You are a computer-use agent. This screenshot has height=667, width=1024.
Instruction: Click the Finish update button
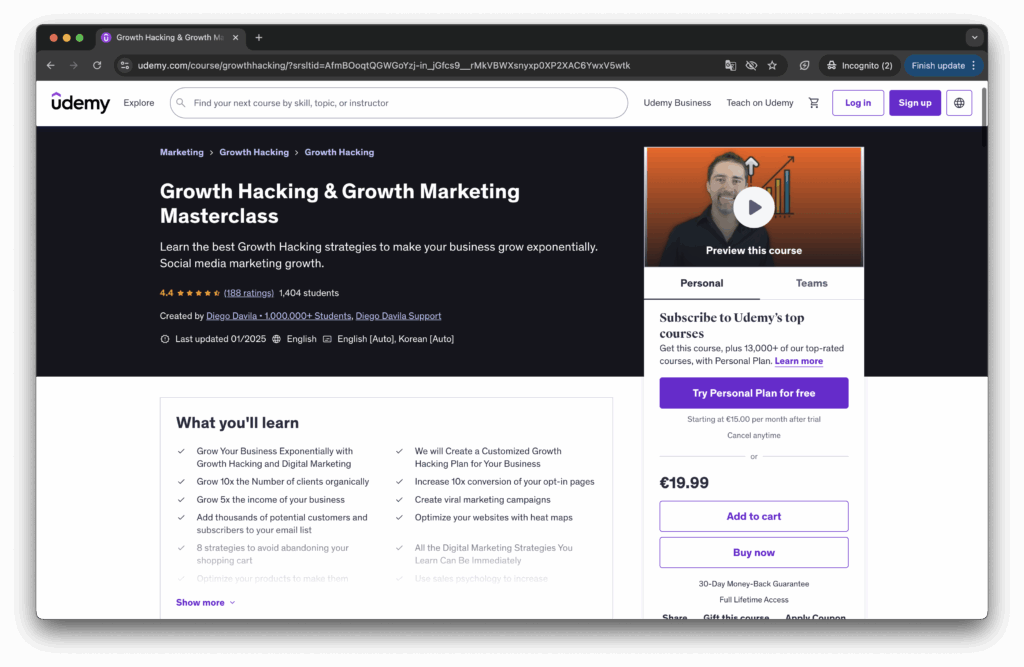[943, 65]
